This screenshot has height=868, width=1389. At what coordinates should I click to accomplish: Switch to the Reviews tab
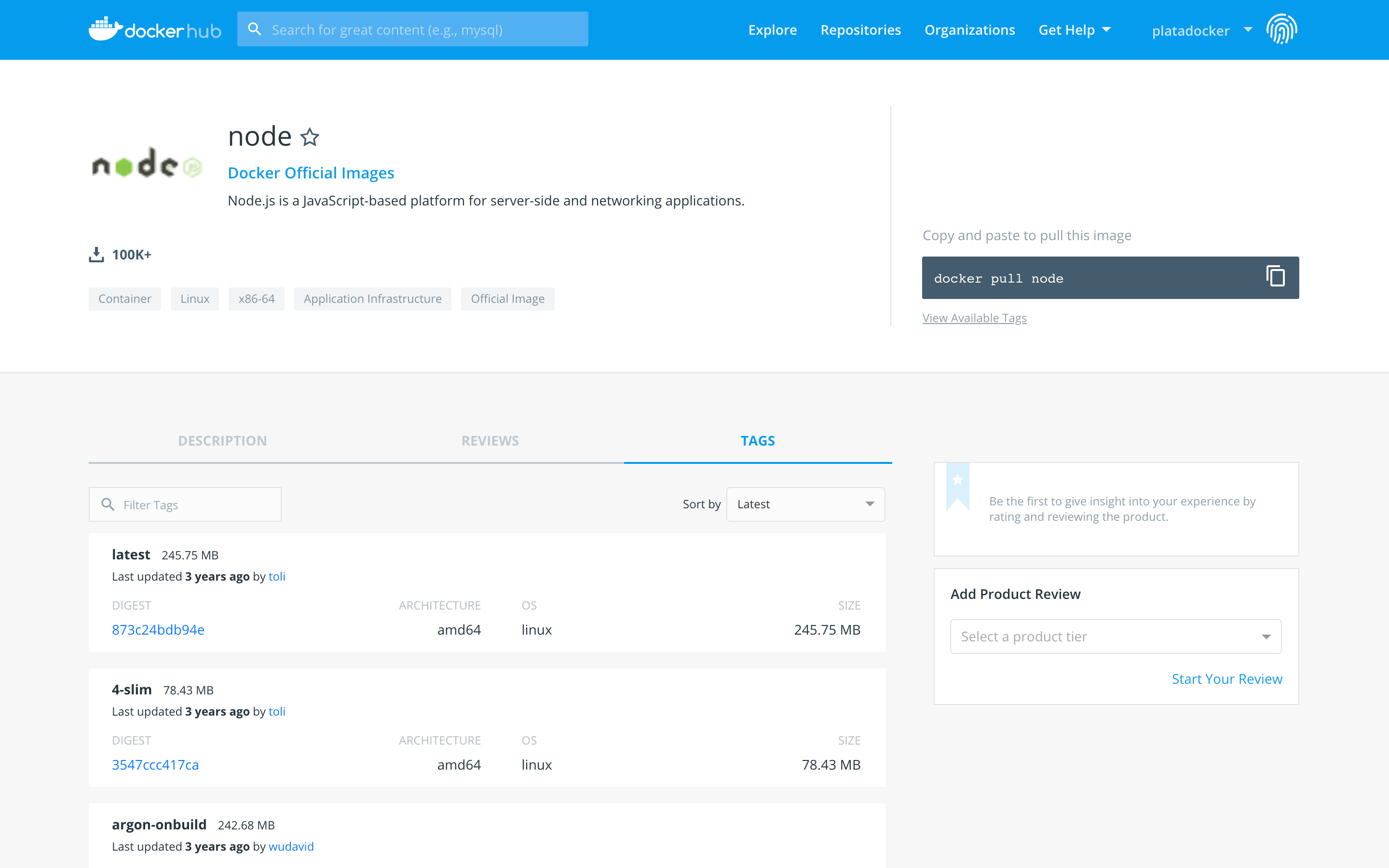490,440
